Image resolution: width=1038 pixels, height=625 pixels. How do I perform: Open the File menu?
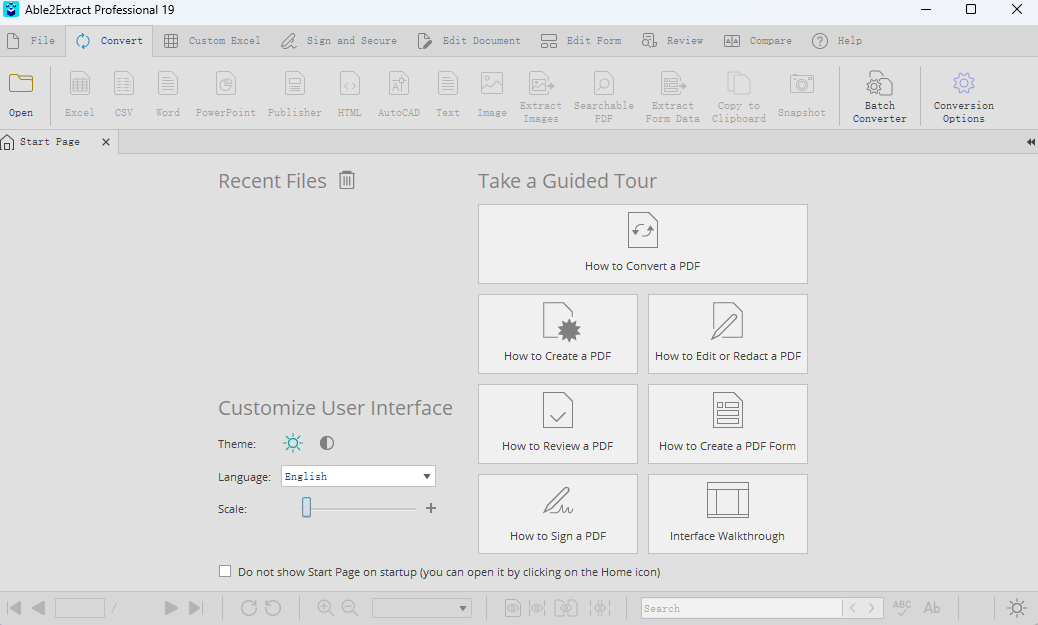point(31,41)
